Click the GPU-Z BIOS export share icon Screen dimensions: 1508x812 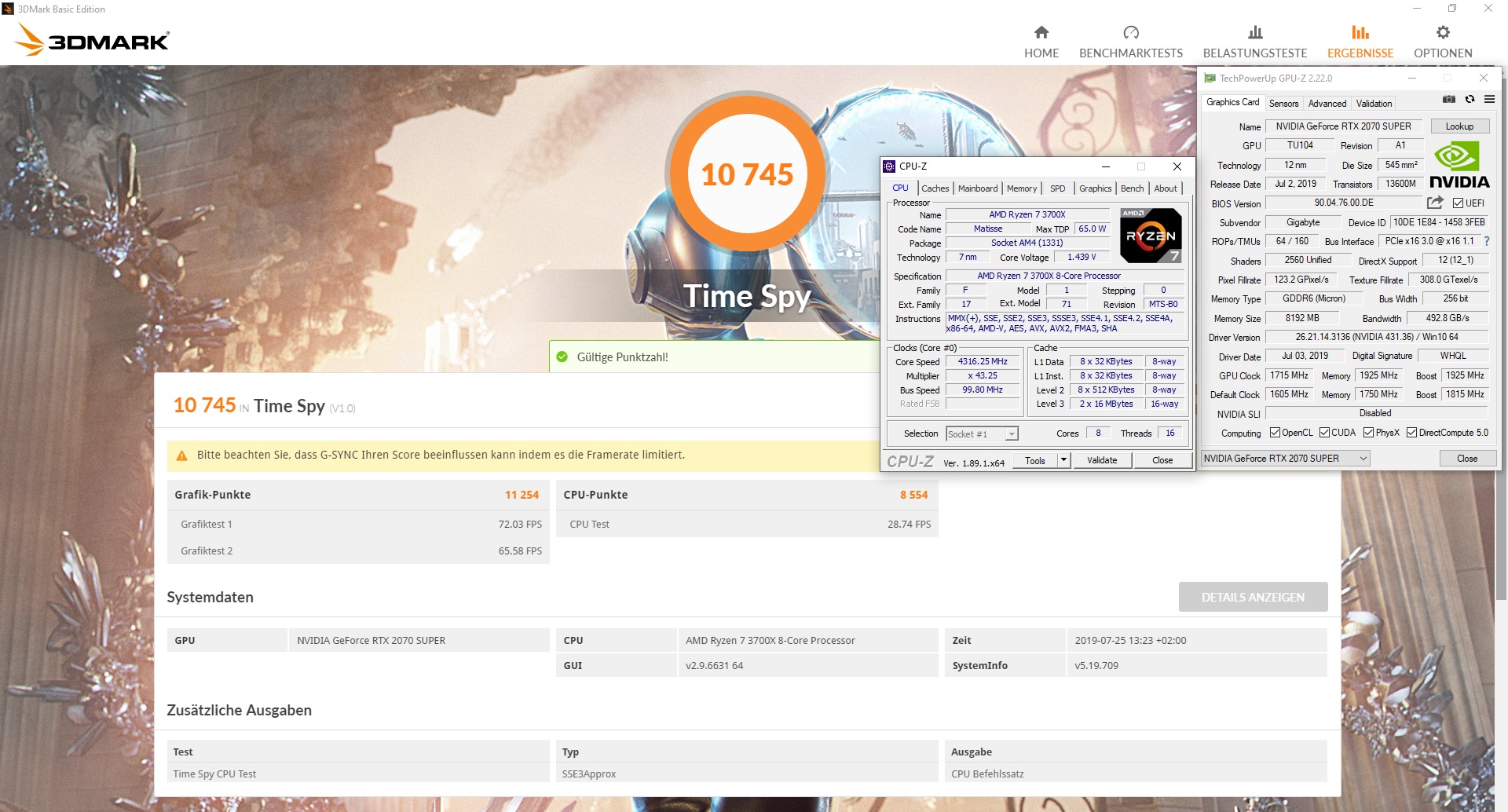pyautogui.click(x=1435, y=203)
